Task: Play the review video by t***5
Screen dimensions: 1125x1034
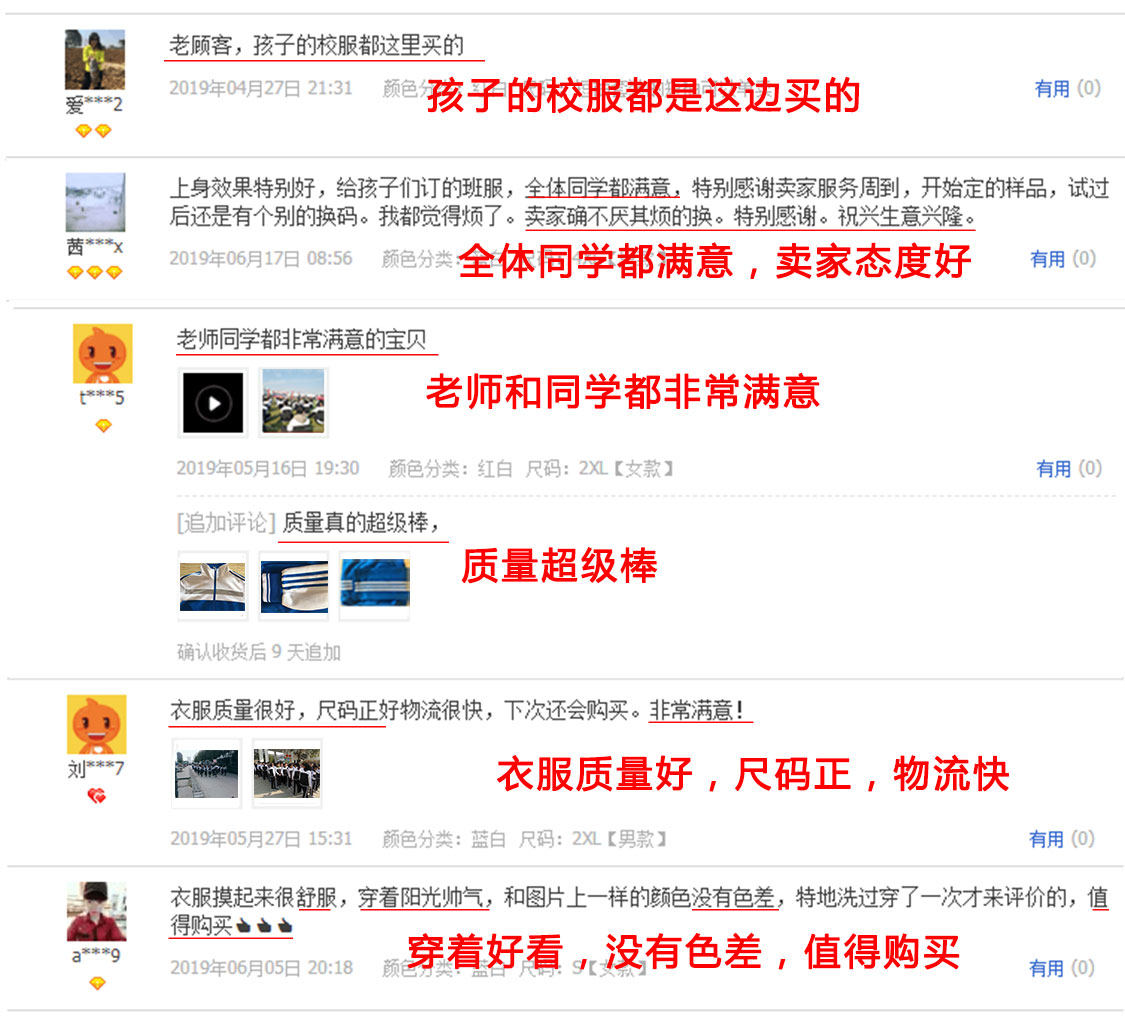Action: click(213, 403)
